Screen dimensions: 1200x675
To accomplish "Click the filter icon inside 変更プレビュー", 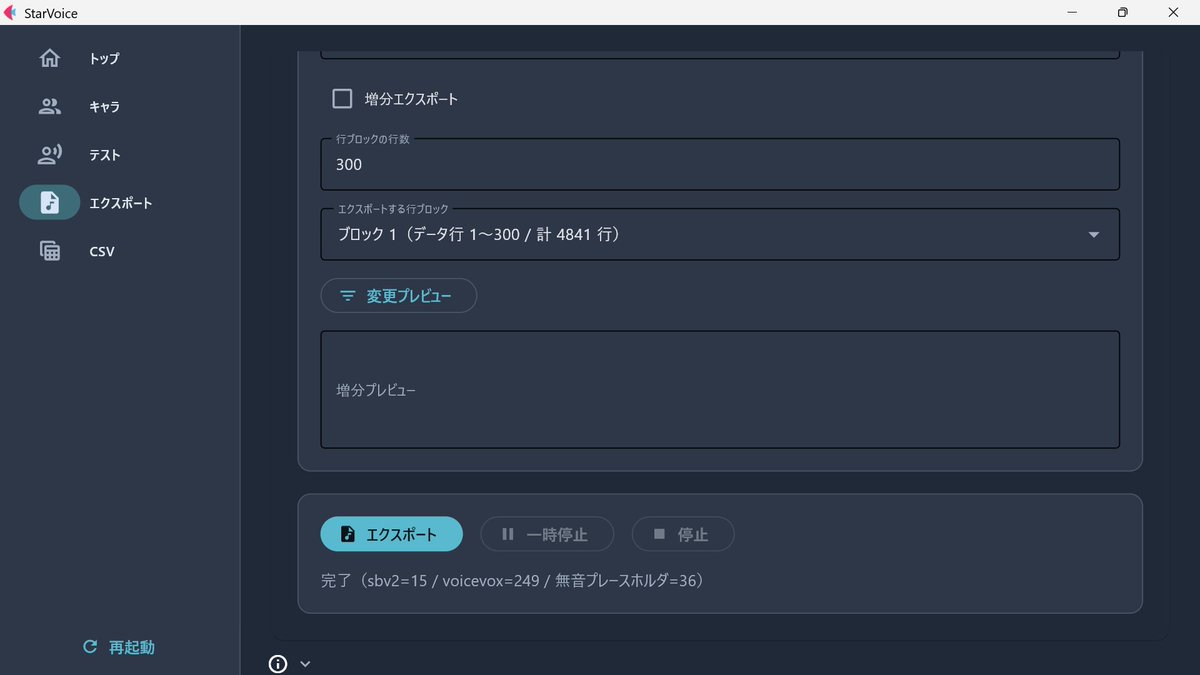I will point(347,296).
